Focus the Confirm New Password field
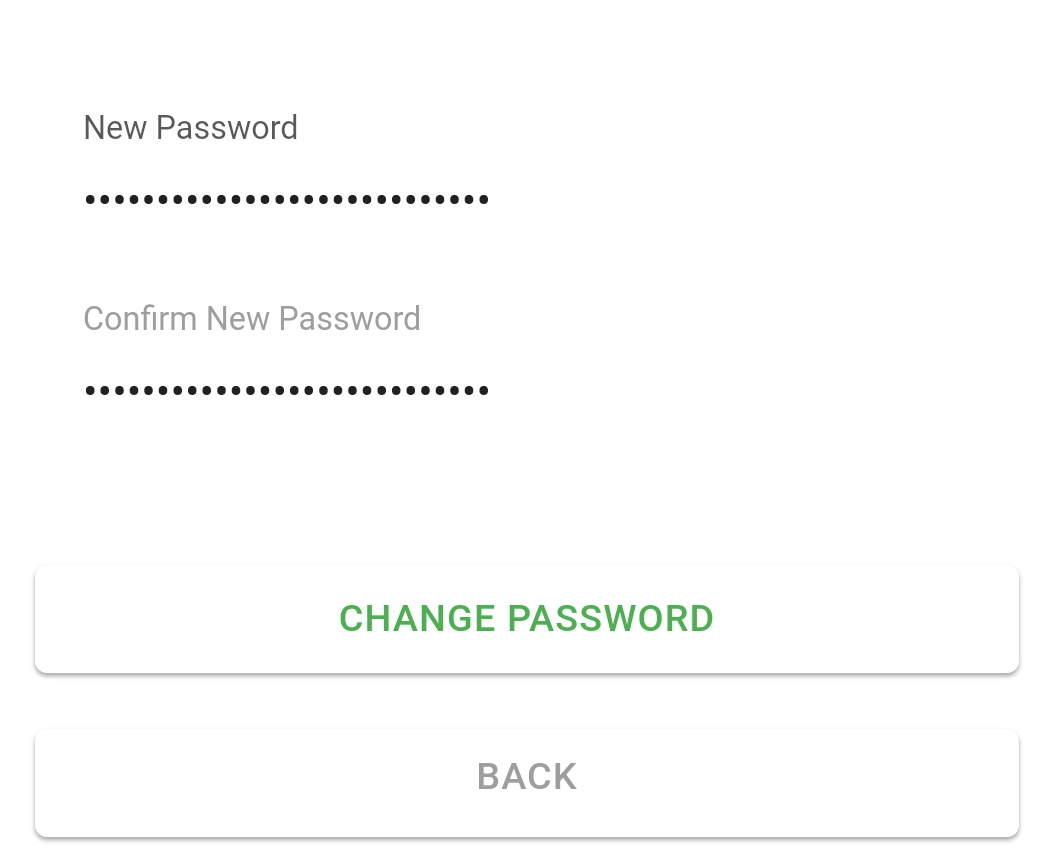Screen dimensions: 1049x853 pyautogui.click(x=527, y=390)
